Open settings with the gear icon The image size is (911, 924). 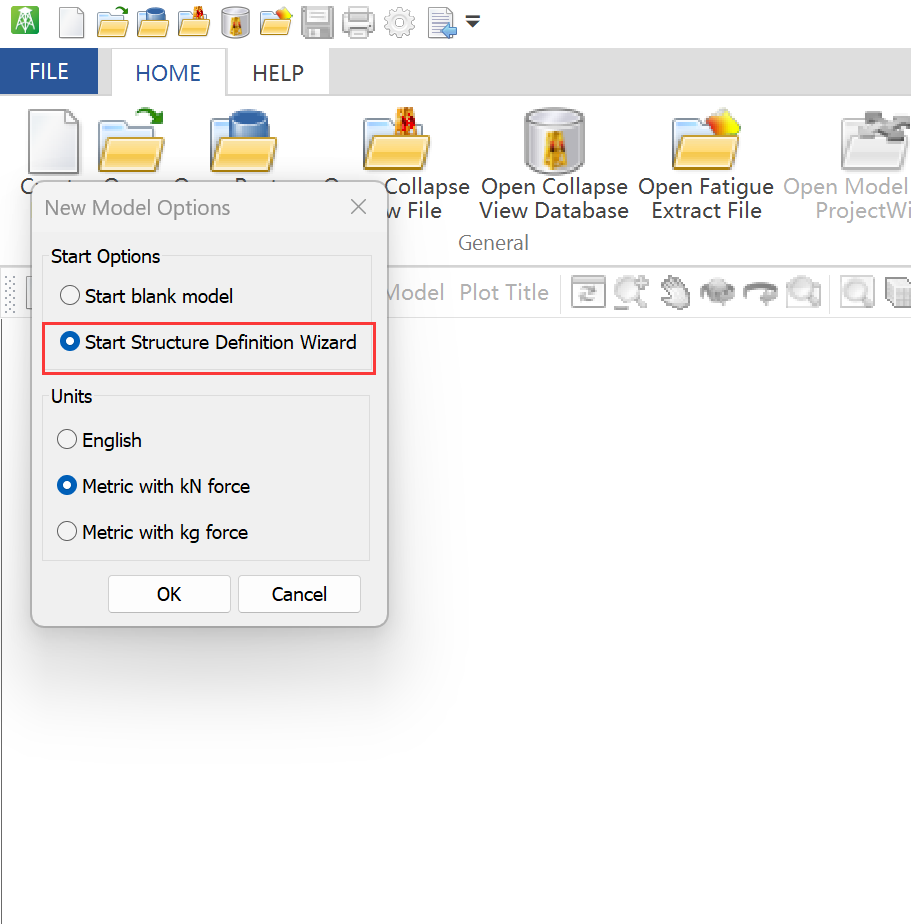tap(399, 21)
